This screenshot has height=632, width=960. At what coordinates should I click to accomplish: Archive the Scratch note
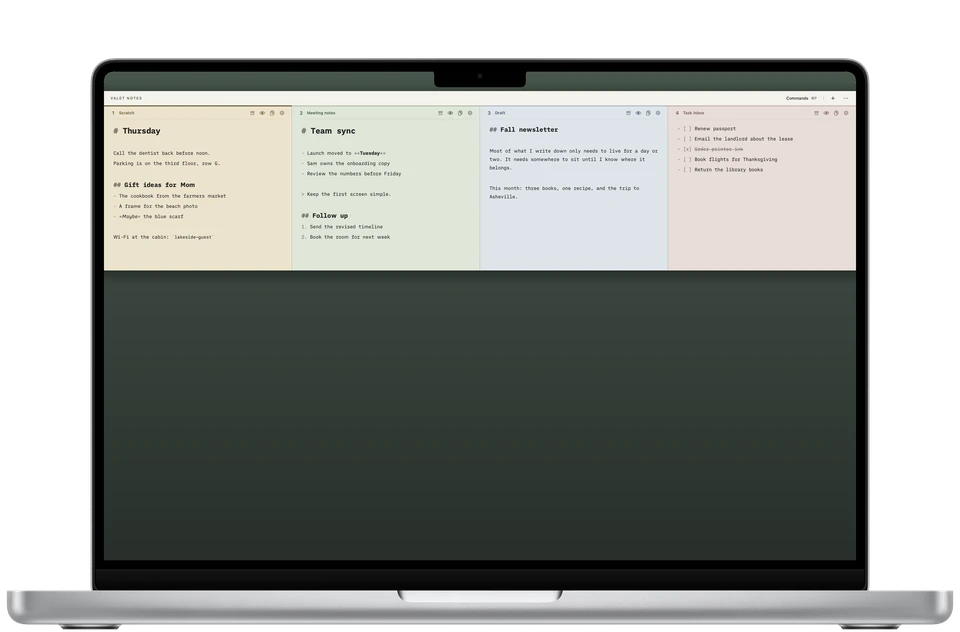(252, 113)
